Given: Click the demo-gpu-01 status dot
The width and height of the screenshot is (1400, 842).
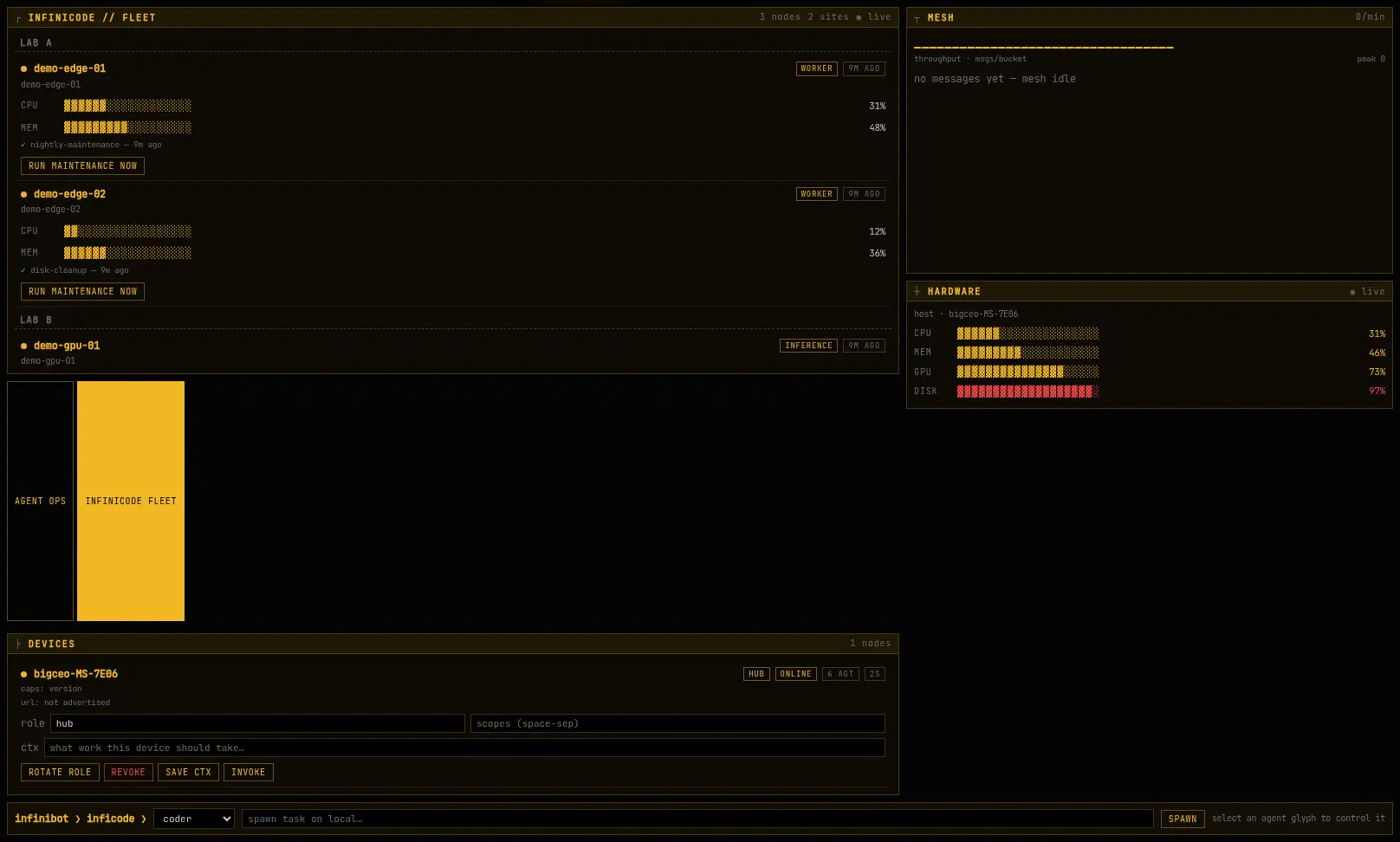Looking at the screenshot, I should coord(24,346).
